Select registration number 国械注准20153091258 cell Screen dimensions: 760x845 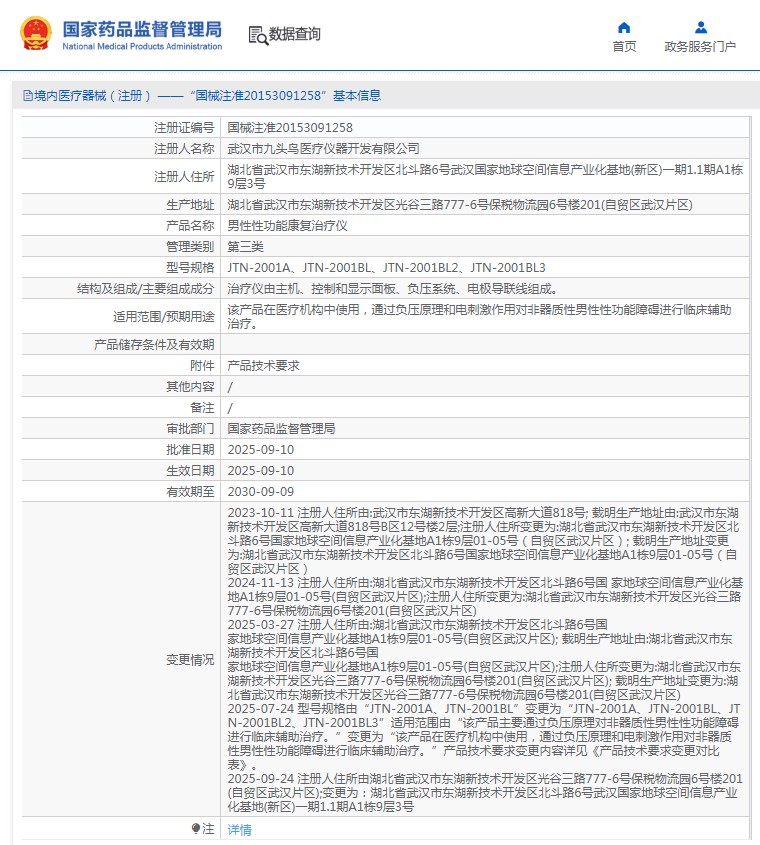(290, 128)
